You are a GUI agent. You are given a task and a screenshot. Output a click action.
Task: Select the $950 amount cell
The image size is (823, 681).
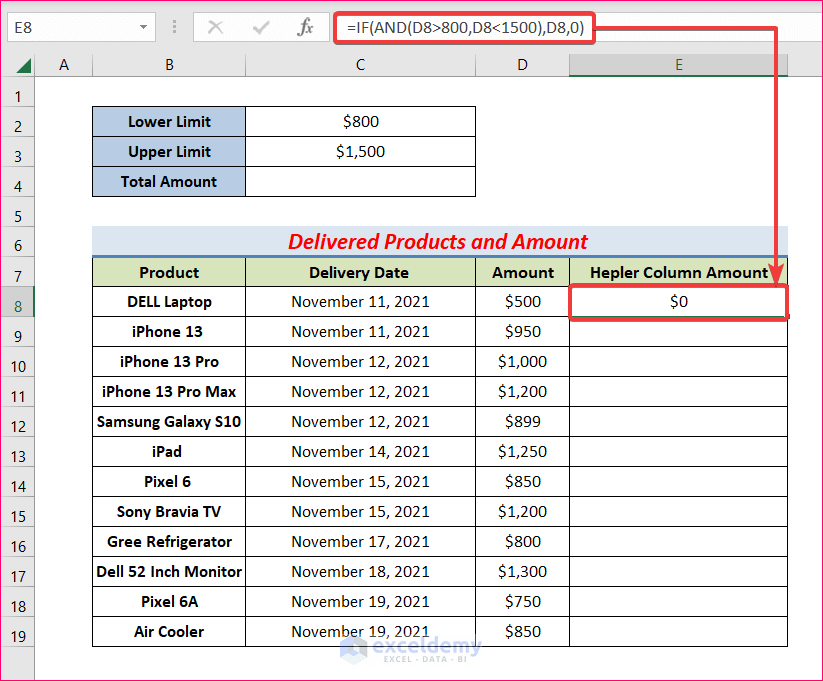(x=522, y=331)
